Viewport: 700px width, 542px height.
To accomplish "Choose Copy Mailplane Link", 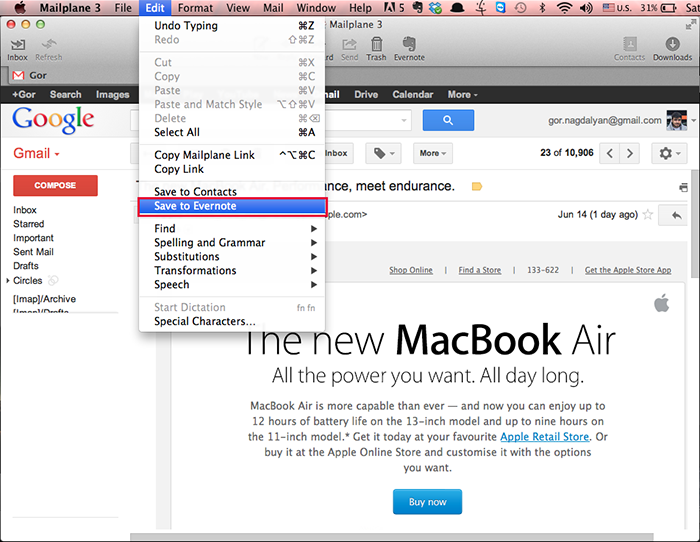I will [232, 155].
